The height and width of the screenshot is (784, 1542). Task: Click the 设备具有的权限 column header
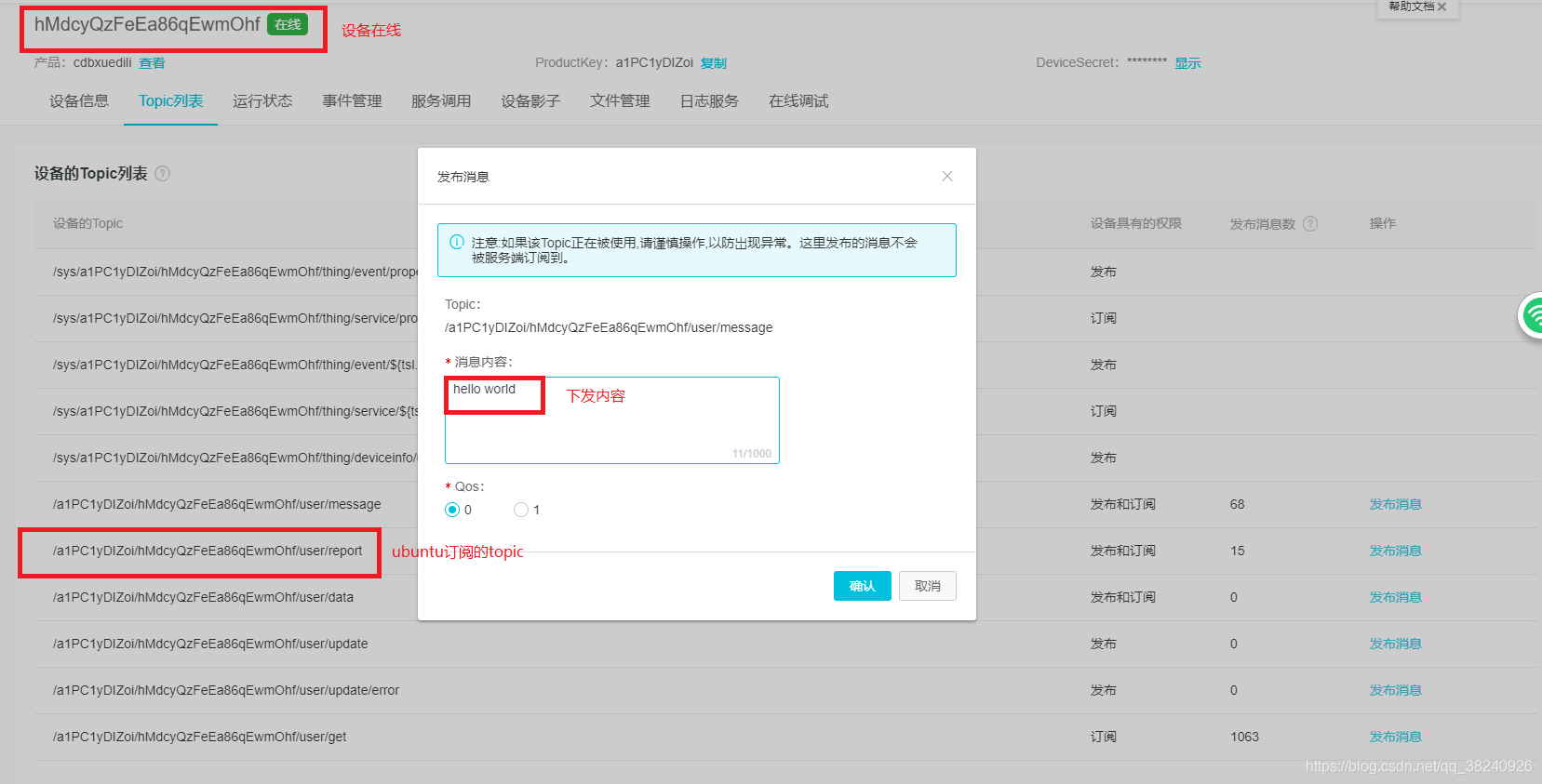pos(1136,223)
